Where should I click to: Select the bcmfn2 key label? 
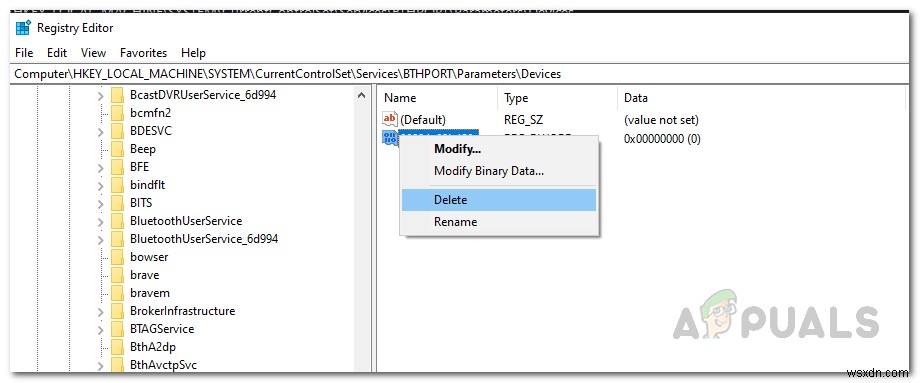(x=151, y=113)
